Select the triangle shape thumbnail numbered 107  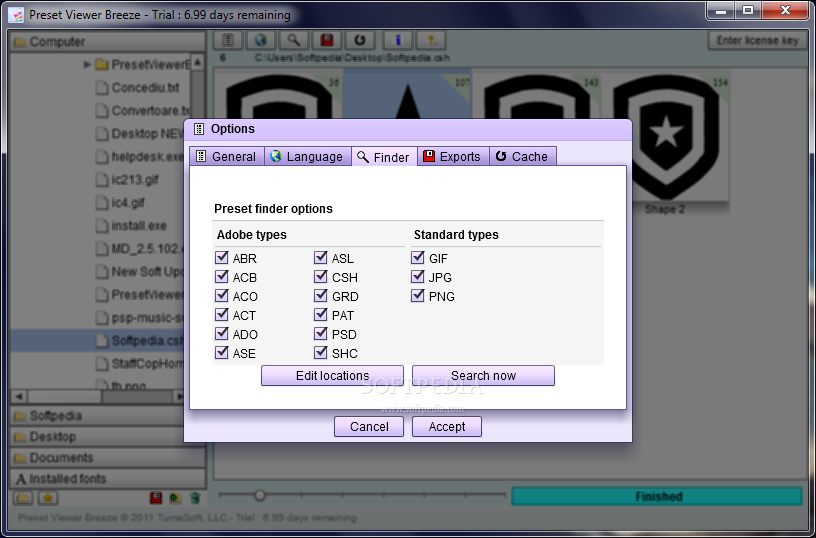[x=407, y=96]
